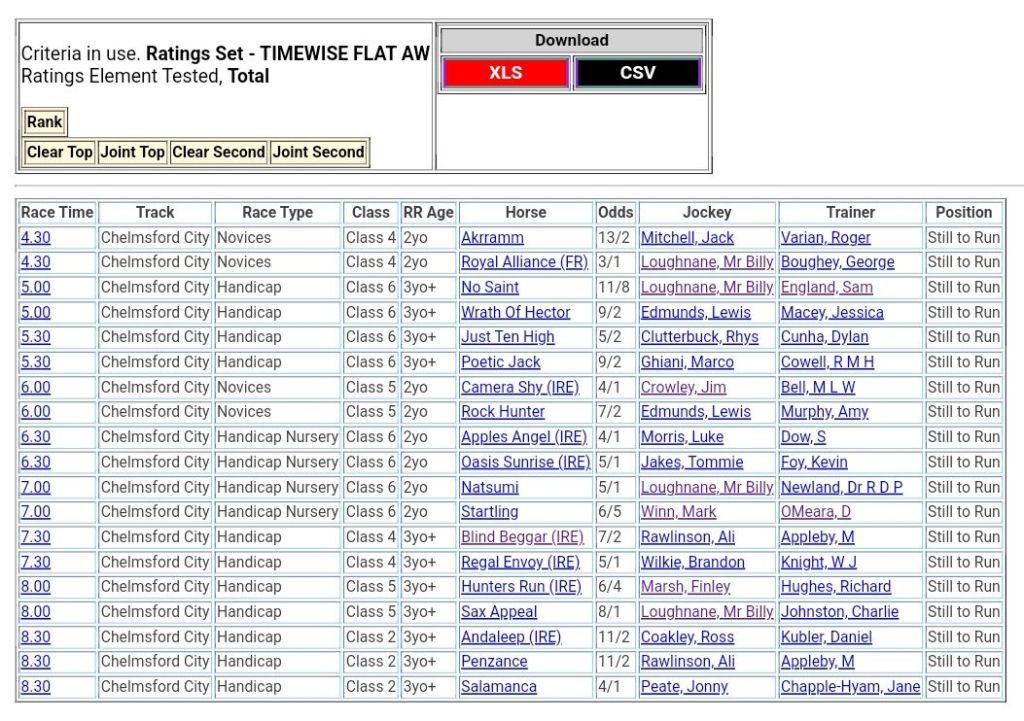Download ratings as XLS file
Viewport: 1024px width, 721px height.
coord(505,73)
